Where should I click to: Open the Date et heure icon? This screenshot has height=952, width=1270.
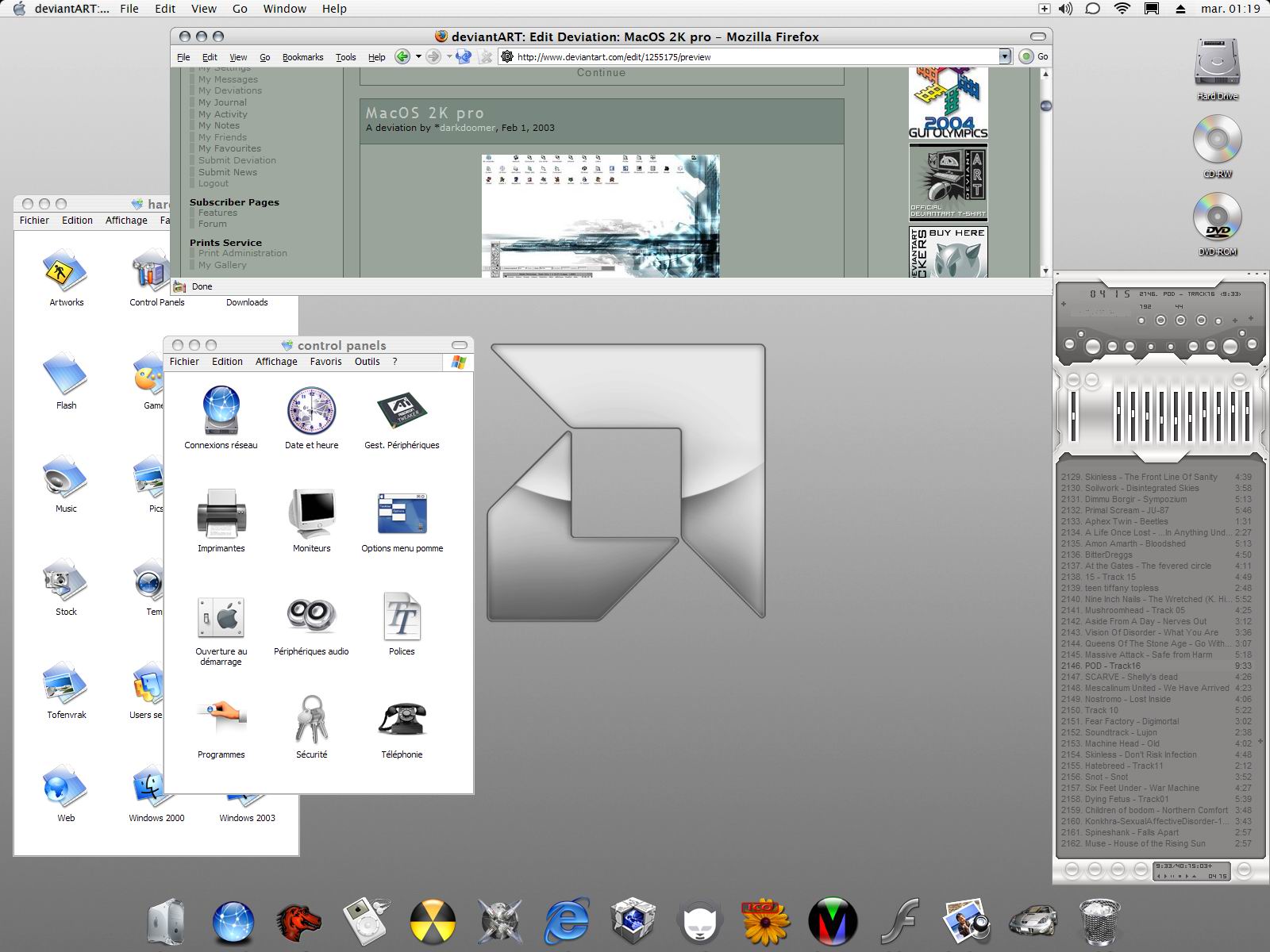point(311,410)
